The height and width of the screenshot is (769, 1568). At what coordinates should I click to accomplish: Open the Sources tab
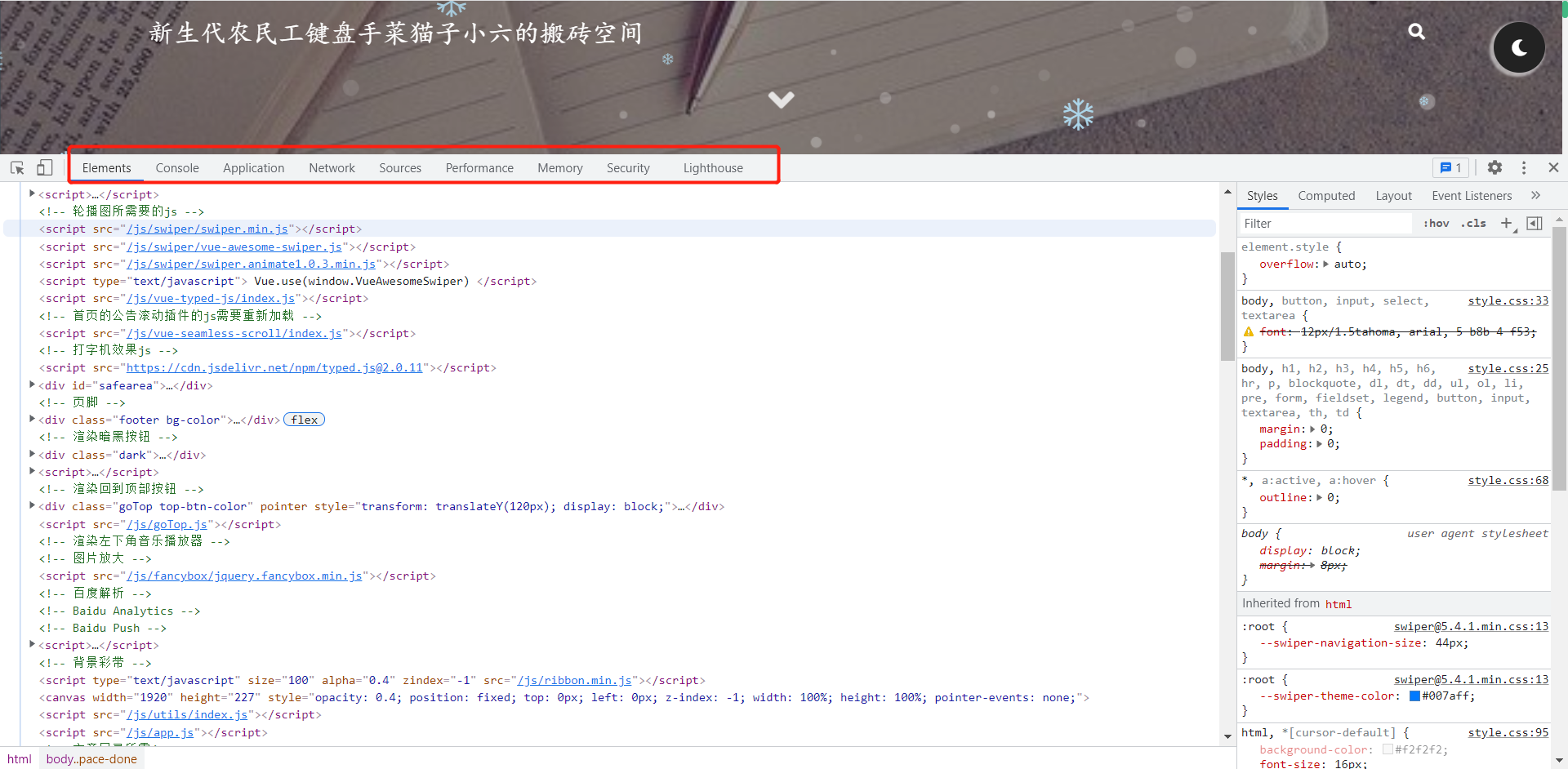400,168
